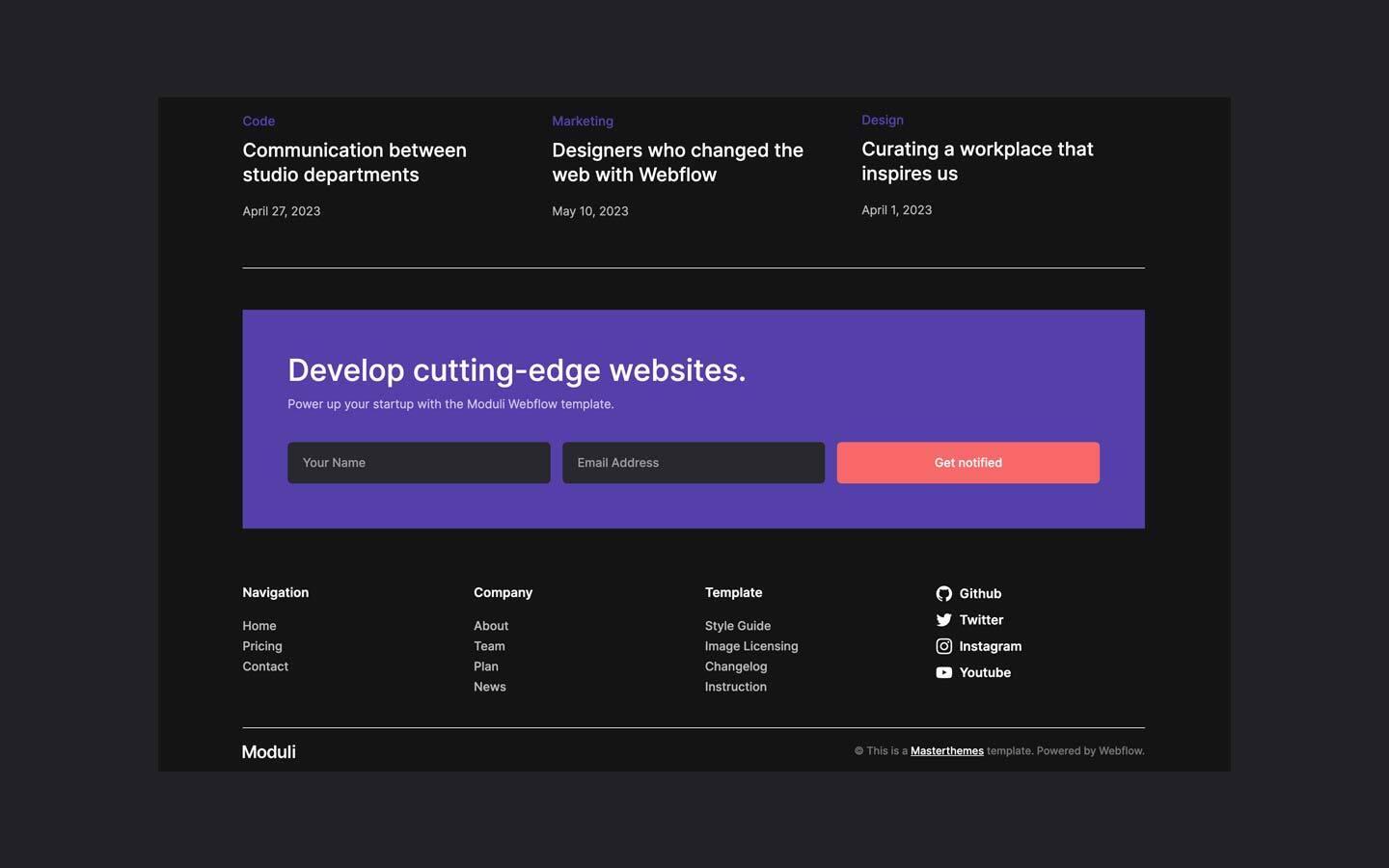Click the Masterthemes link in the copyright text

(946, 750)
